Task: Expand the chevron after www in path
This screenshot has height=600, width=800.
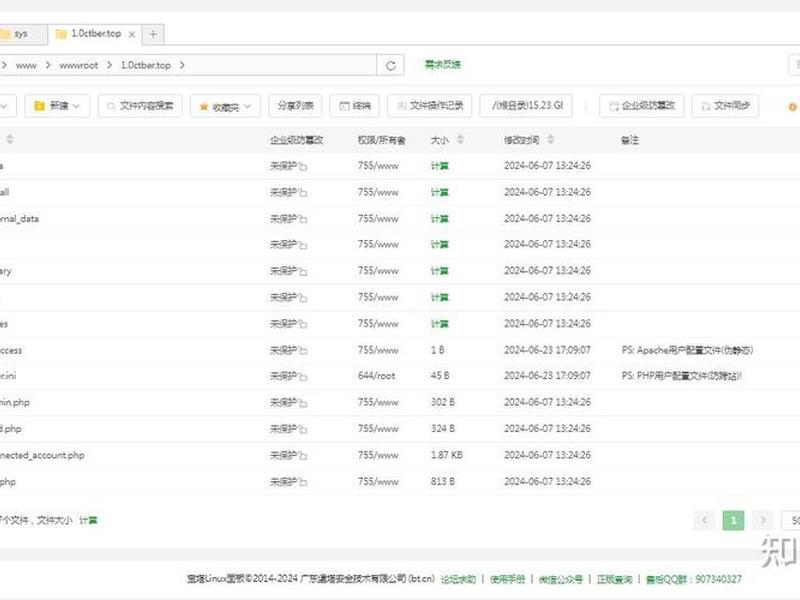Action: [48, 65]
